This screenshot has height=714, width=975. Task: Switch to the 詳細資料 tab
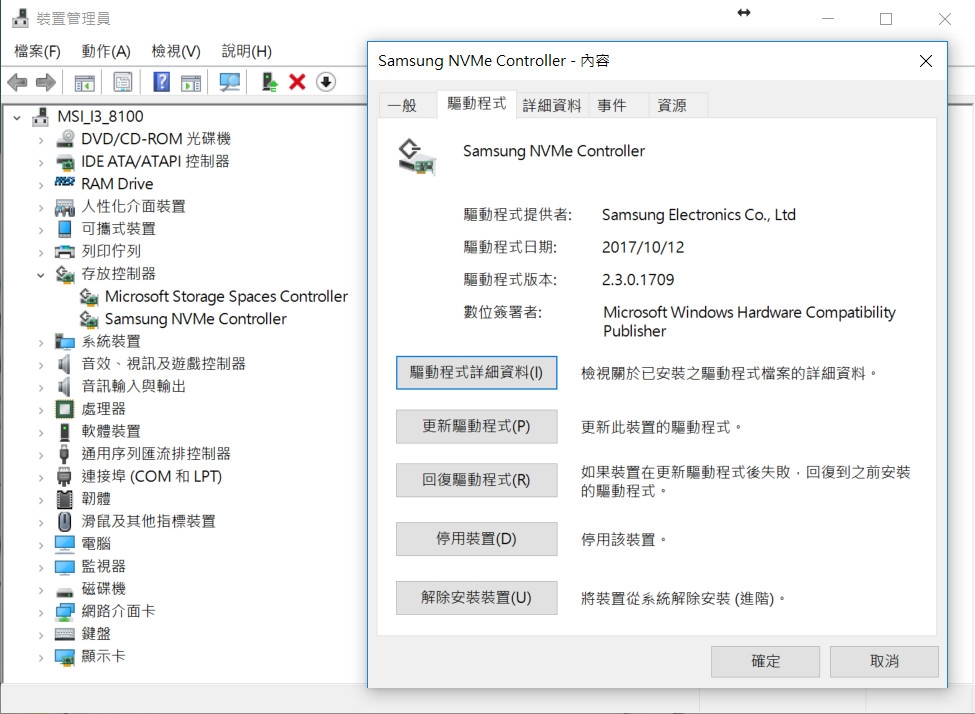click(552, 105)
